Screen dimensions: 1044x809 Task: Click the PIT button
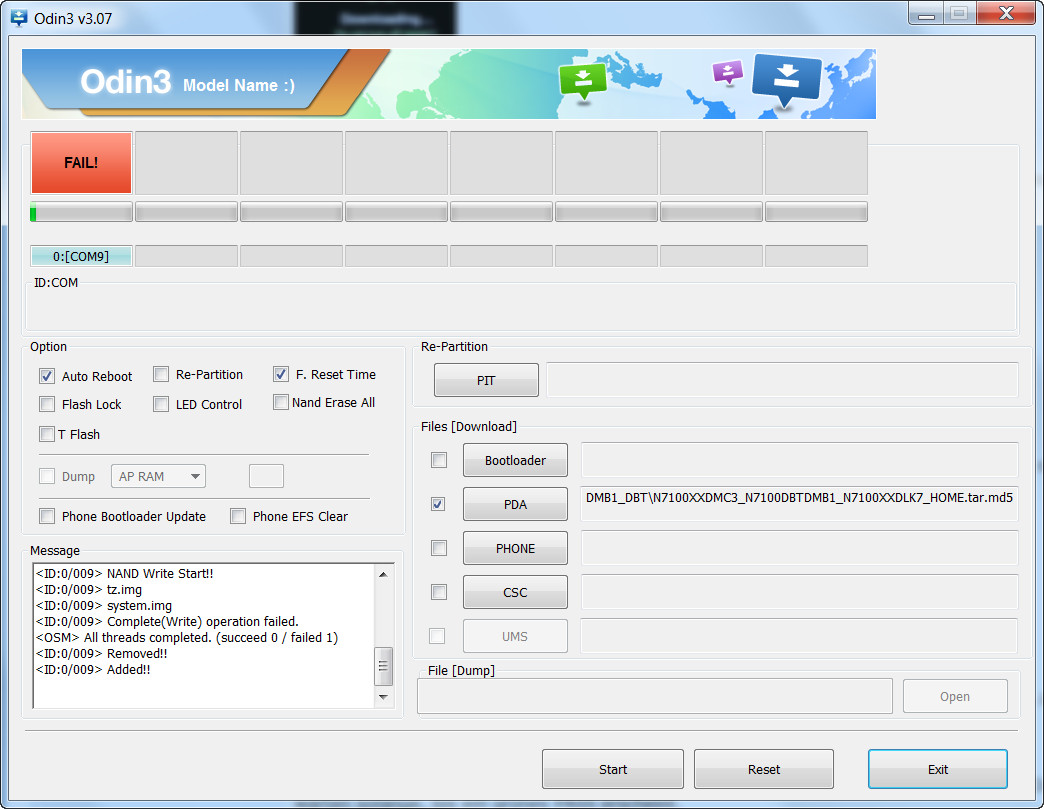[x=486, y=380]
